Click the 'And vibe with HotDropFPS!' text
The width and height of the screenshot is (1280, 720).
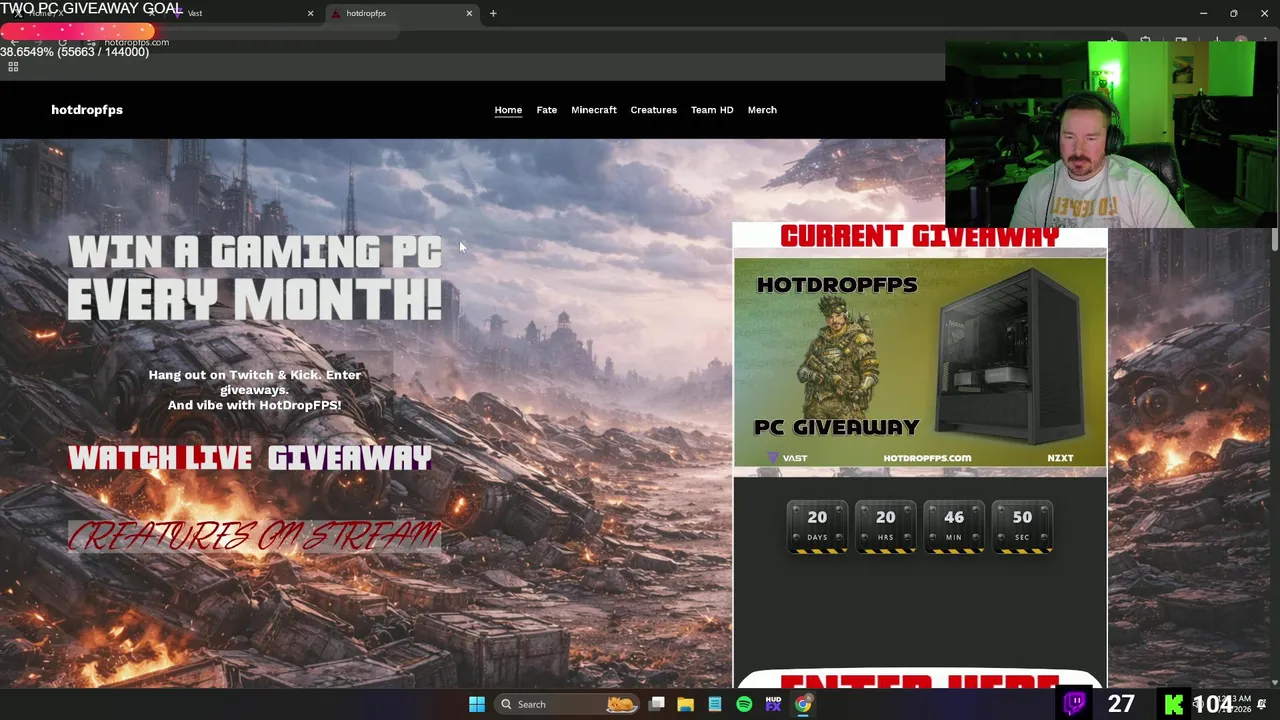point(254,405)
